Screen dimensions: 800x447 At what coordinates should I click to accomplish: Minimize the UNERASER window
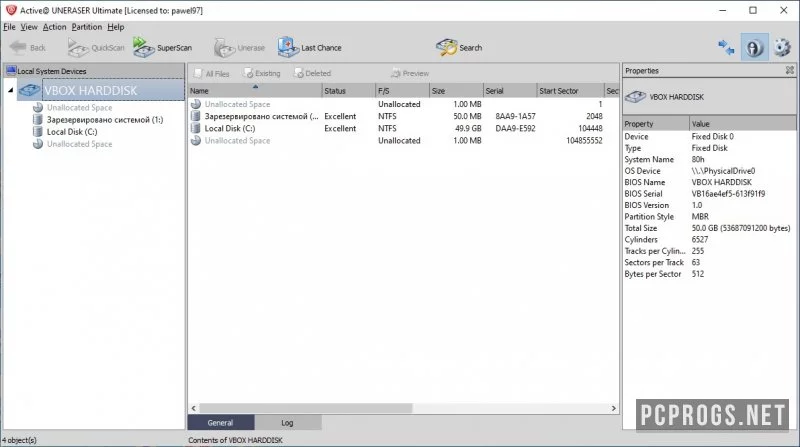tap(722, 10)
